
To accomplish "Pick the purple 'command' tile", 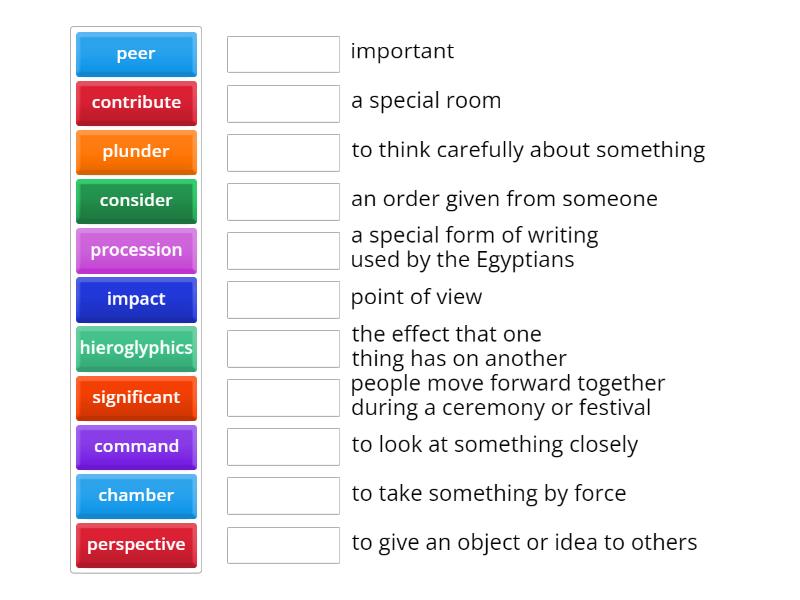I will click(x=136, y=446).
